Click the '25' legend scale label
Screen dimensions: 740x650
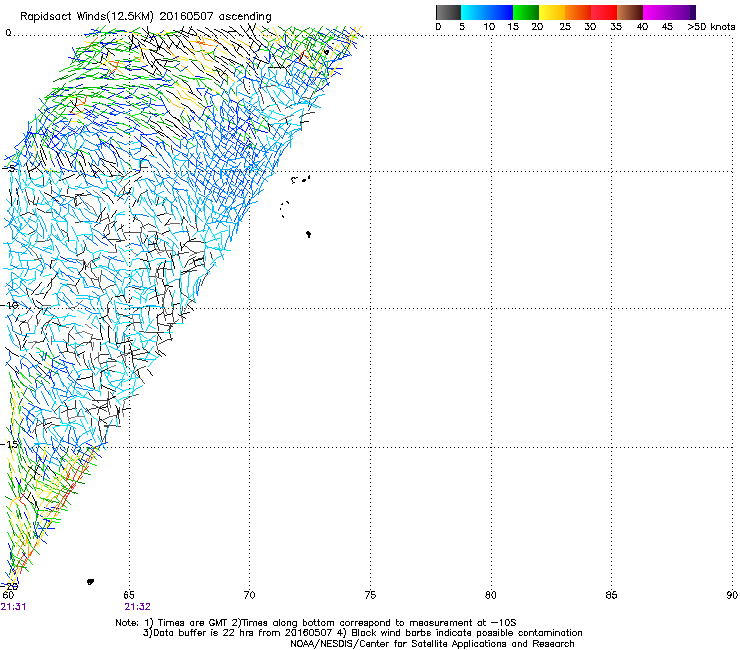564,27
